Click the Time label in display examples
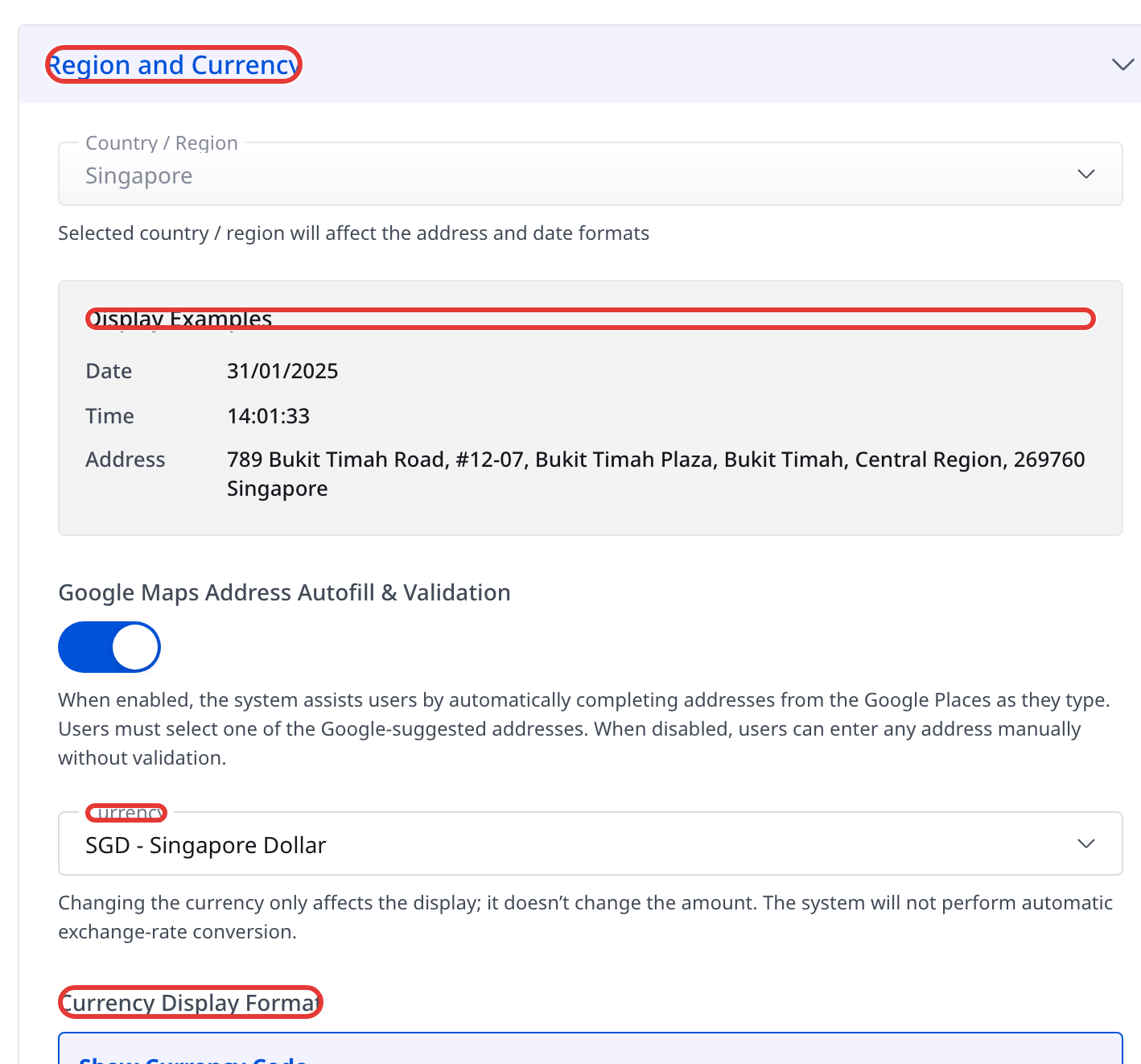 click(x=109, y=416)
